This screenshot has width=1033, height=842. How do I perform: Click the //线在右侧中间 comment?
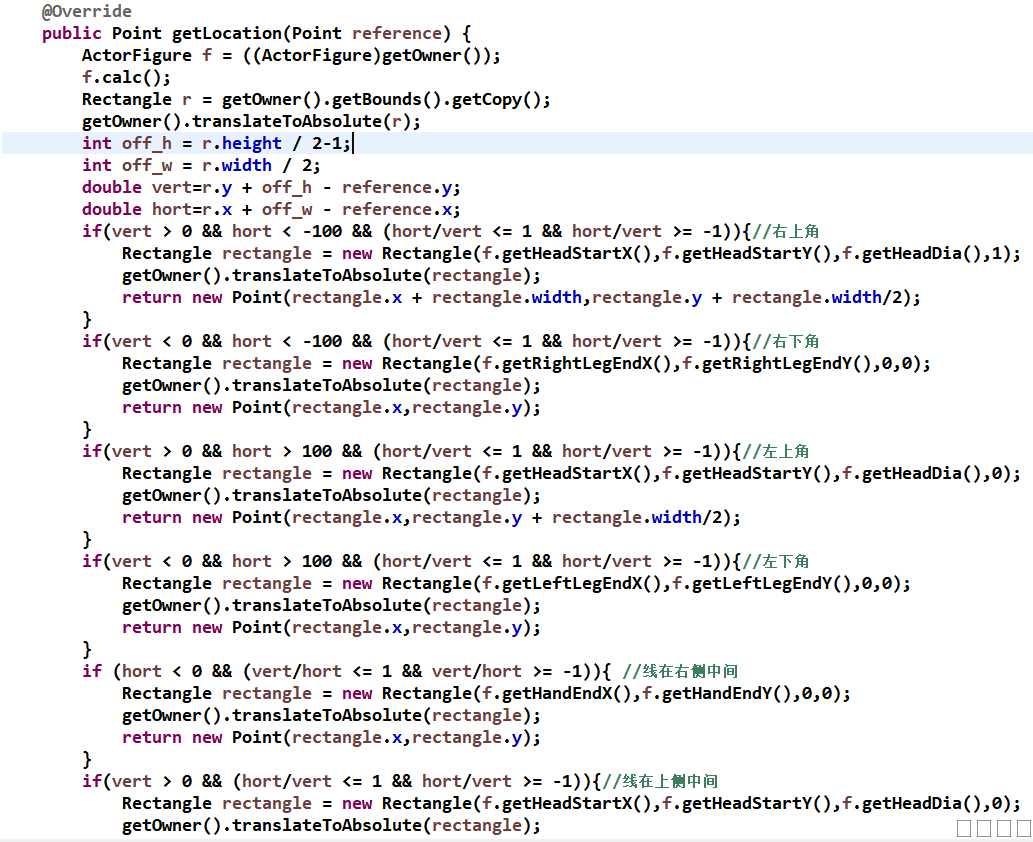point(680,672)
